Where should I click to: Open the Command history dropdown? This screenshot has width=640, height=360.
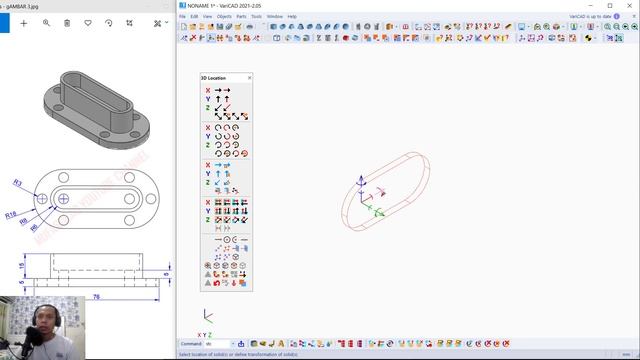click(233, 344)
